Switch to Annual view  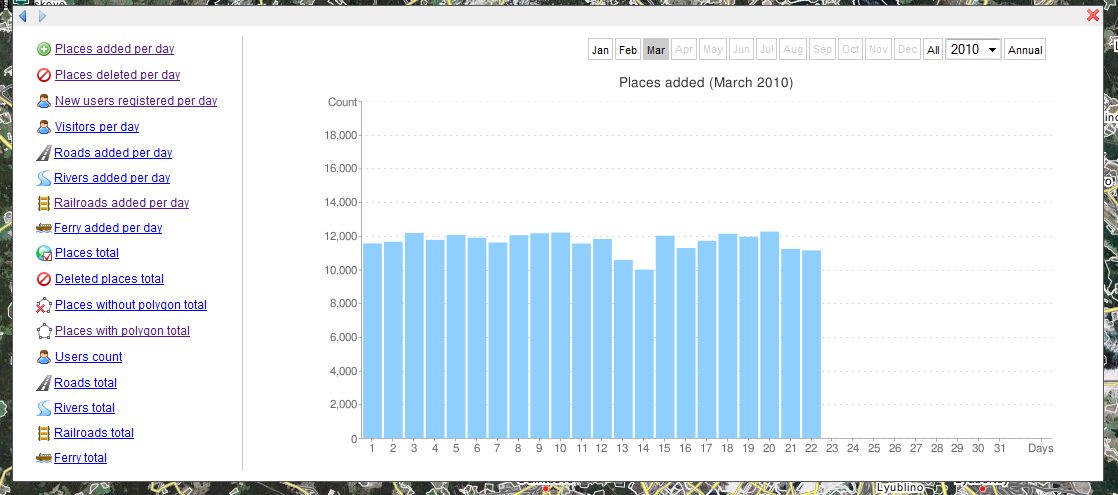(1024, 50)
